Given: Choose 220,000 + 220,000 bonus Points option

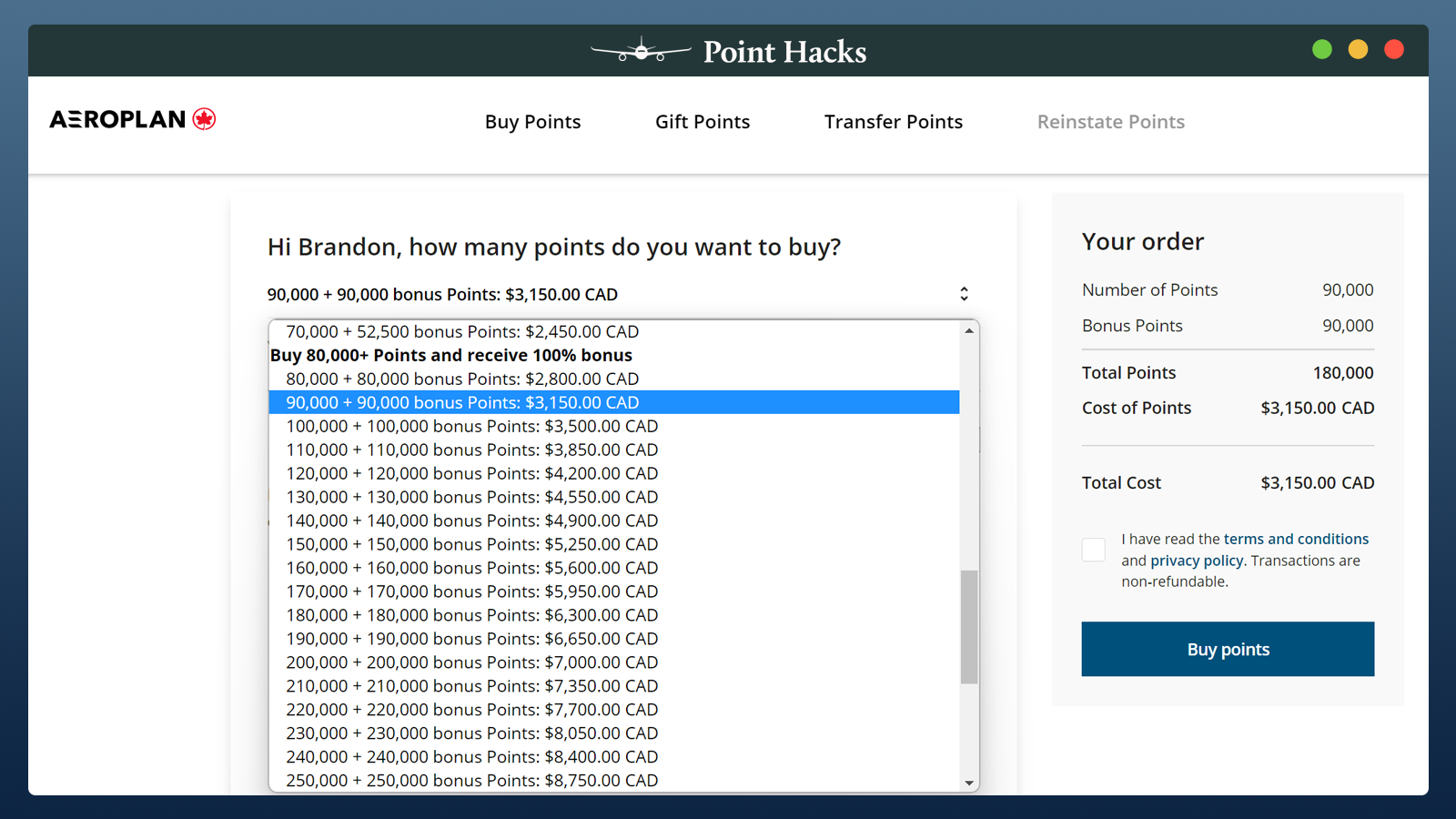Looking at the screenshot, I should point(614,710).
